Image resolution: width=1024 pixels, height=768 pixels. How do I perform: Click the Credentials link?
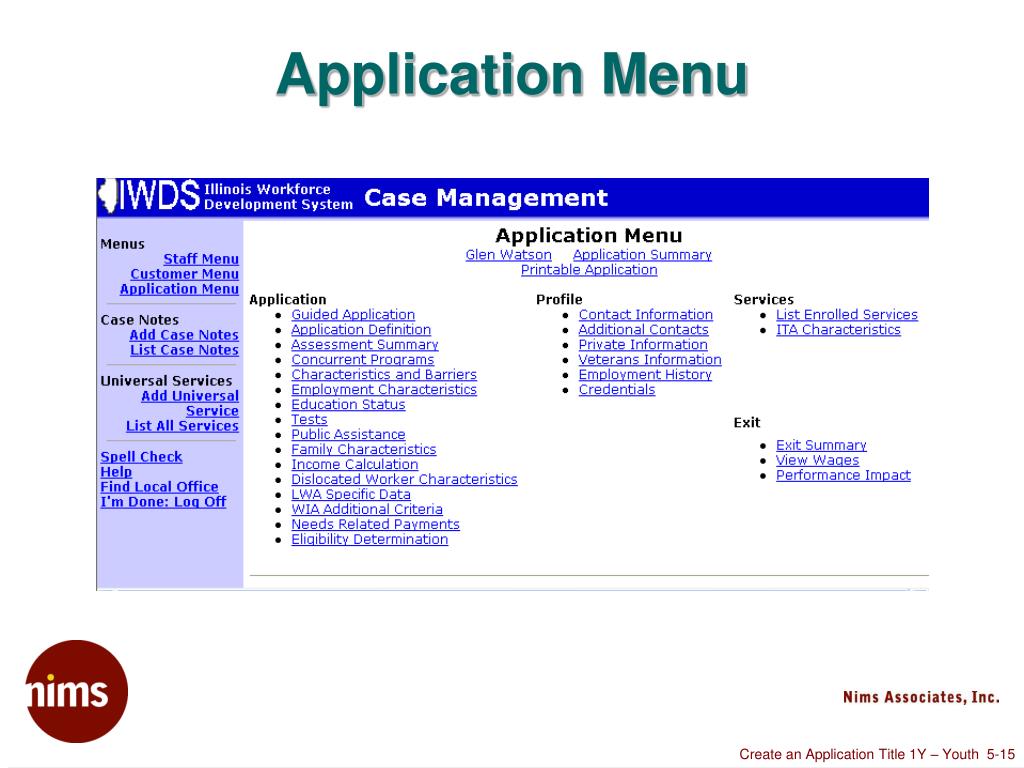(616, 390)
